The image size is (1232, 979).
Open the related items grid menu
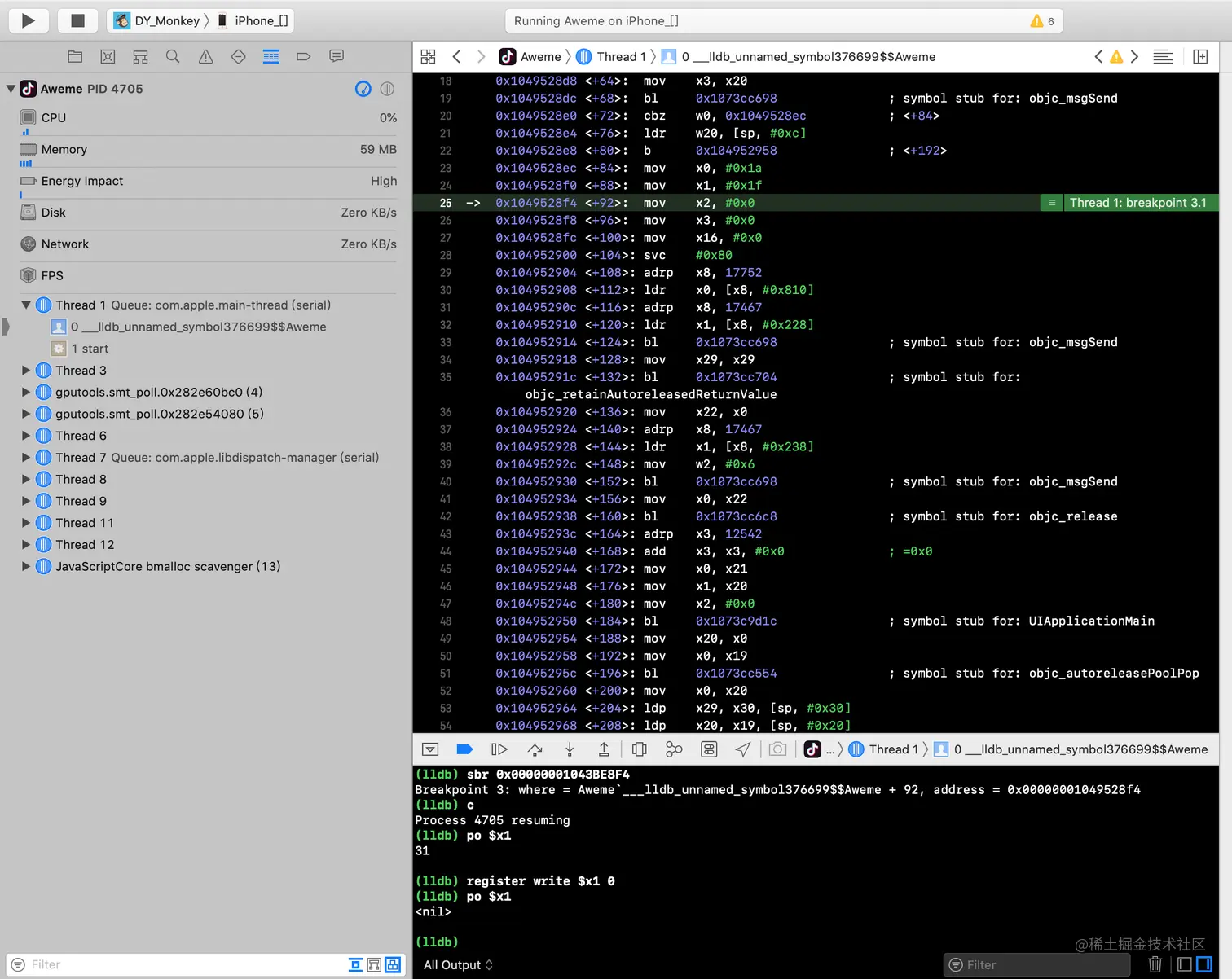click(x=428, y=56)
